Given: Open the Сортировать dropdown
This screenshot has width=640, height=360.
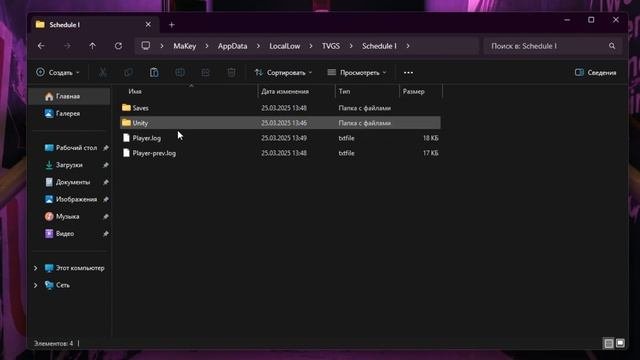Looking at the screenshot, I should click(x=283, y=73).
